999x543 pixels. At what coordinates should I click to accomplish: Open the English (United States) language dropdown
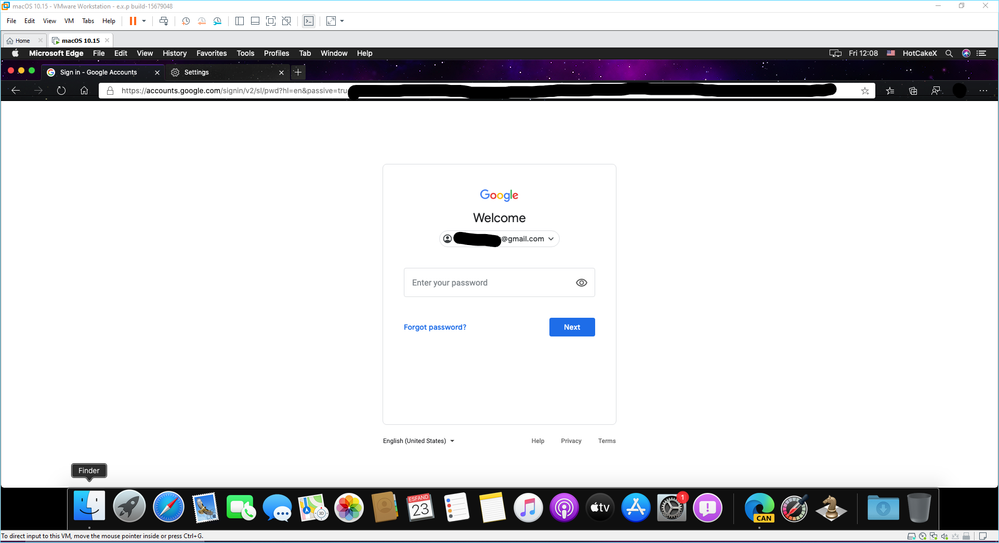click(419, 441)
